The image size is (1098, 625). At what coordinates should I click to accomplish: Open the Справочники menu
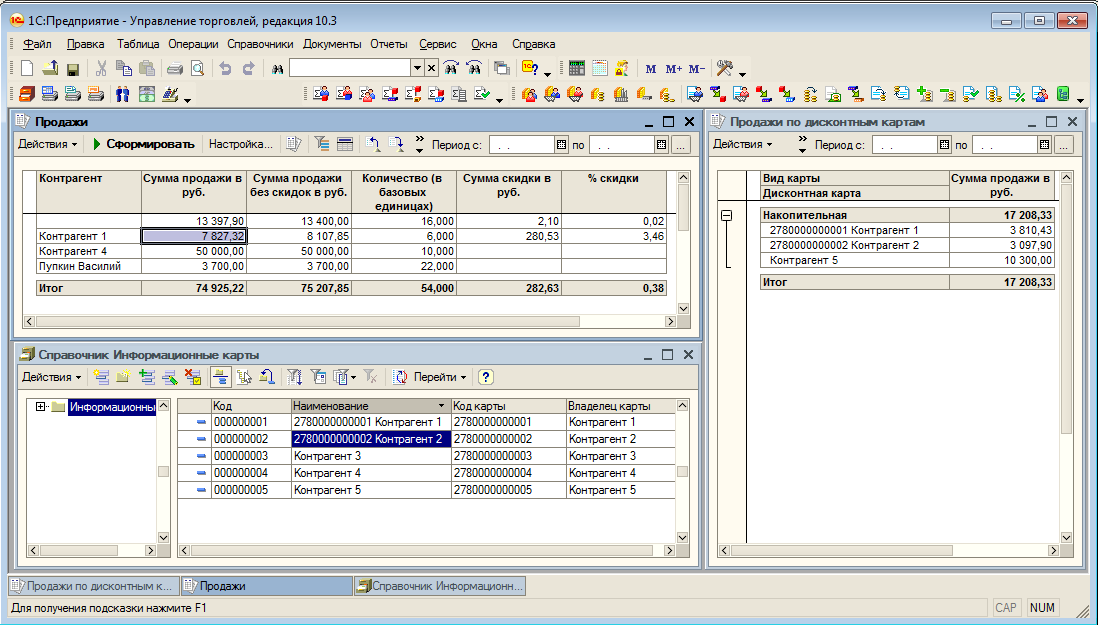(260, 44)
